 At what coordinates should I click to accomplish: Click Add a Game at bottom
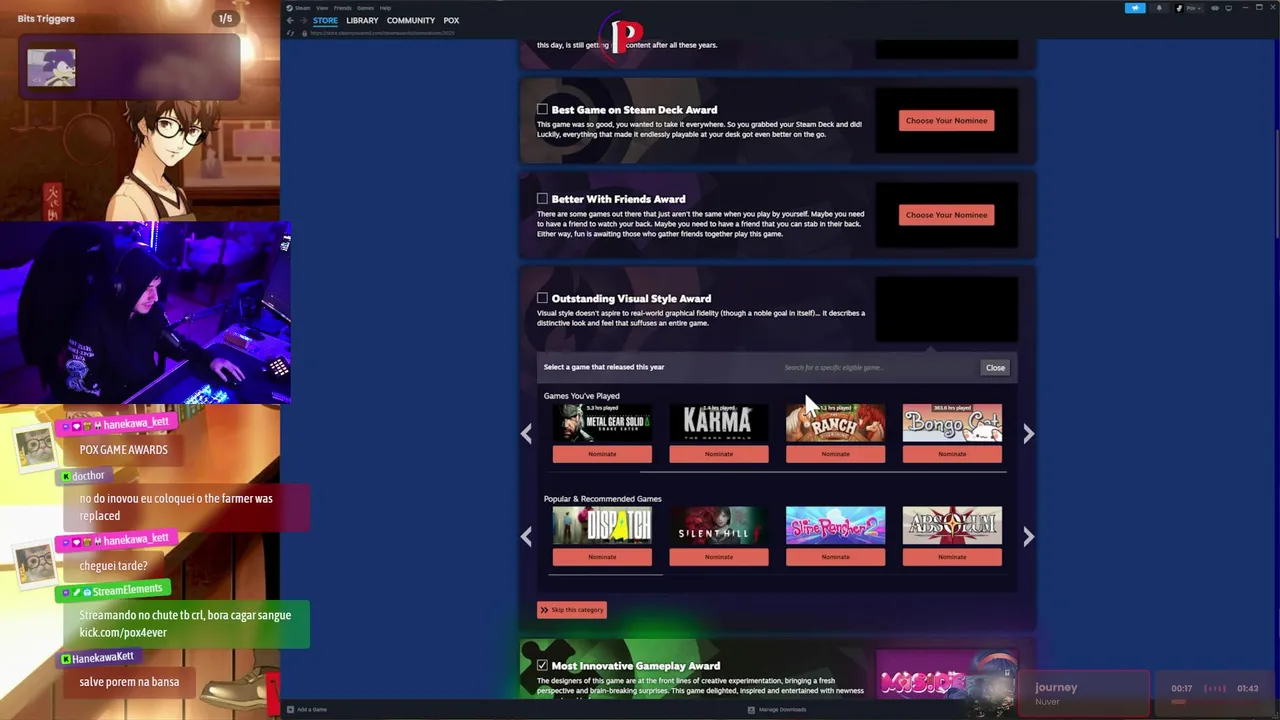pos(307,710)
